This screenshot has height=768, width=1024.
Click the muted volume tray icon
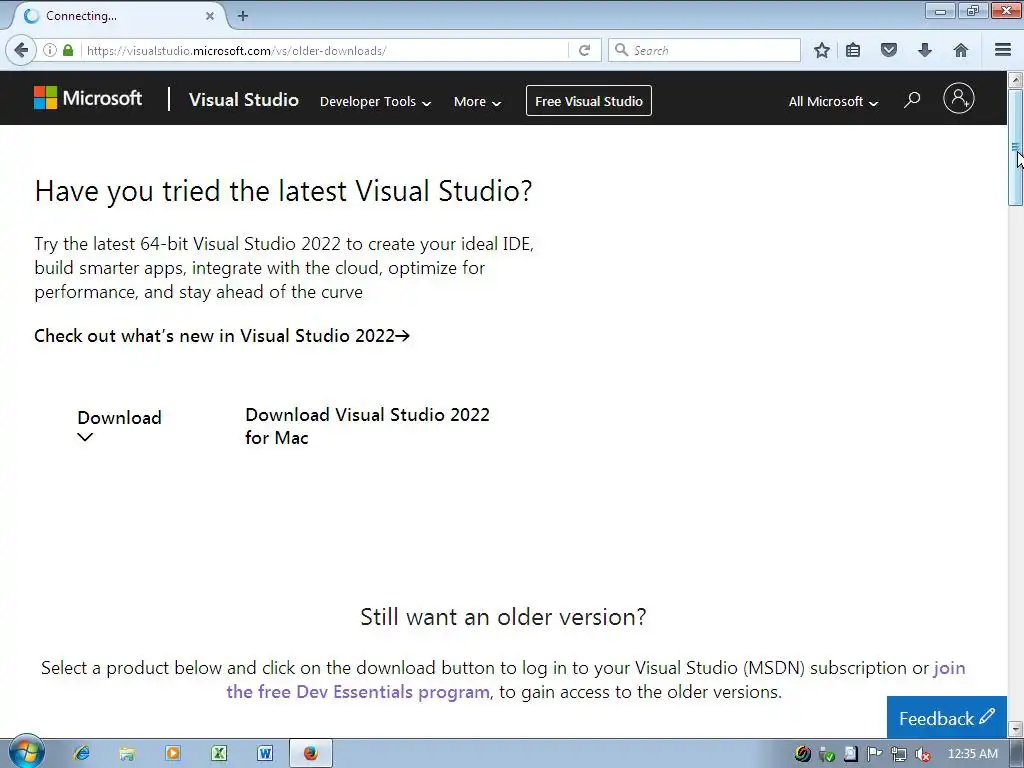tap(923, 754)
